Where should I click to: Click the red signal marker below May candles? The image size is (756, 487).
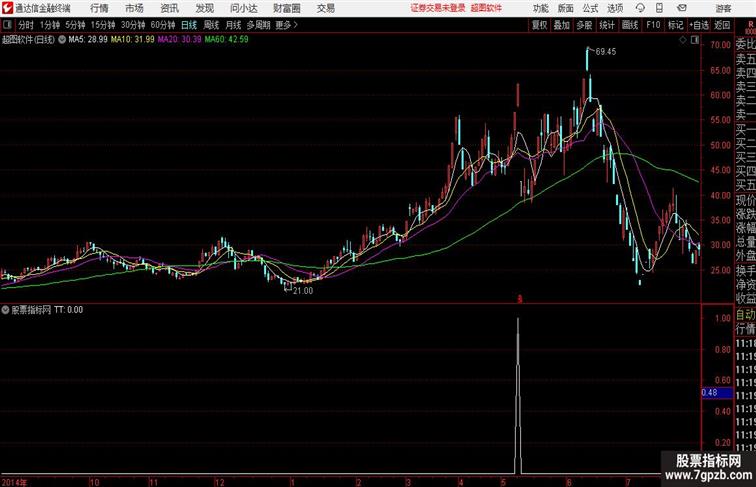click(x=520, y=299)
